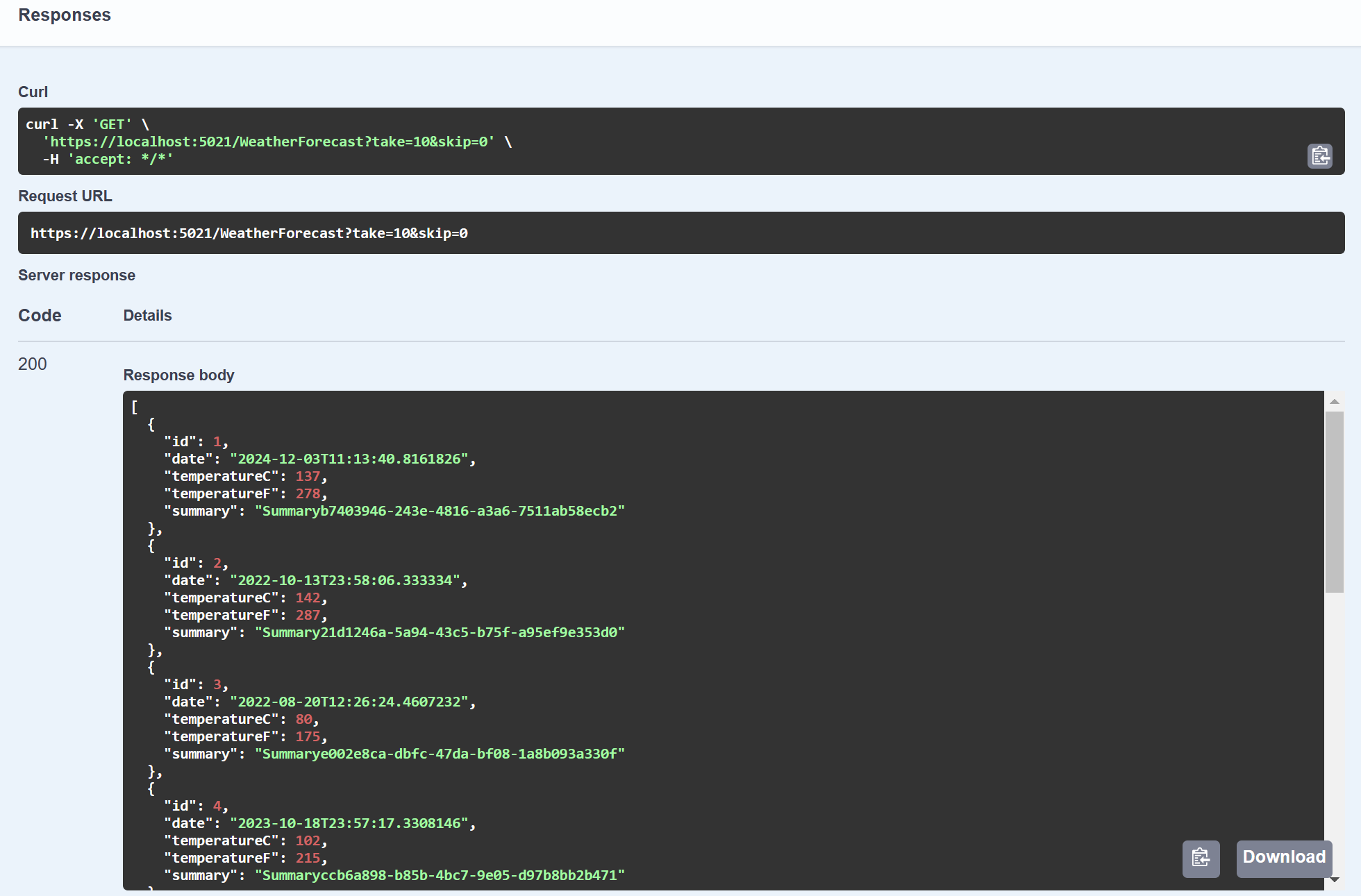Click the Code column header

40,316
